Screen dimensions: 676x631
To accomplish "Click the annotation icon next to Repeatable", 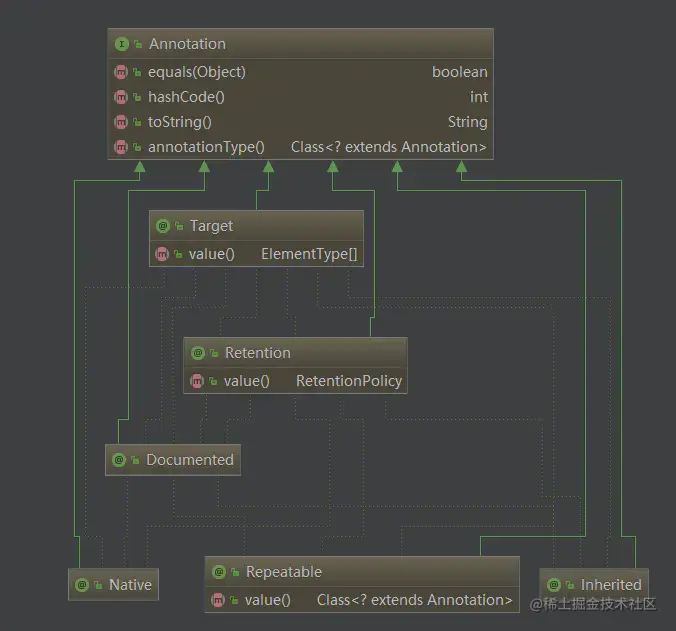I will click(x=219, y=572).
